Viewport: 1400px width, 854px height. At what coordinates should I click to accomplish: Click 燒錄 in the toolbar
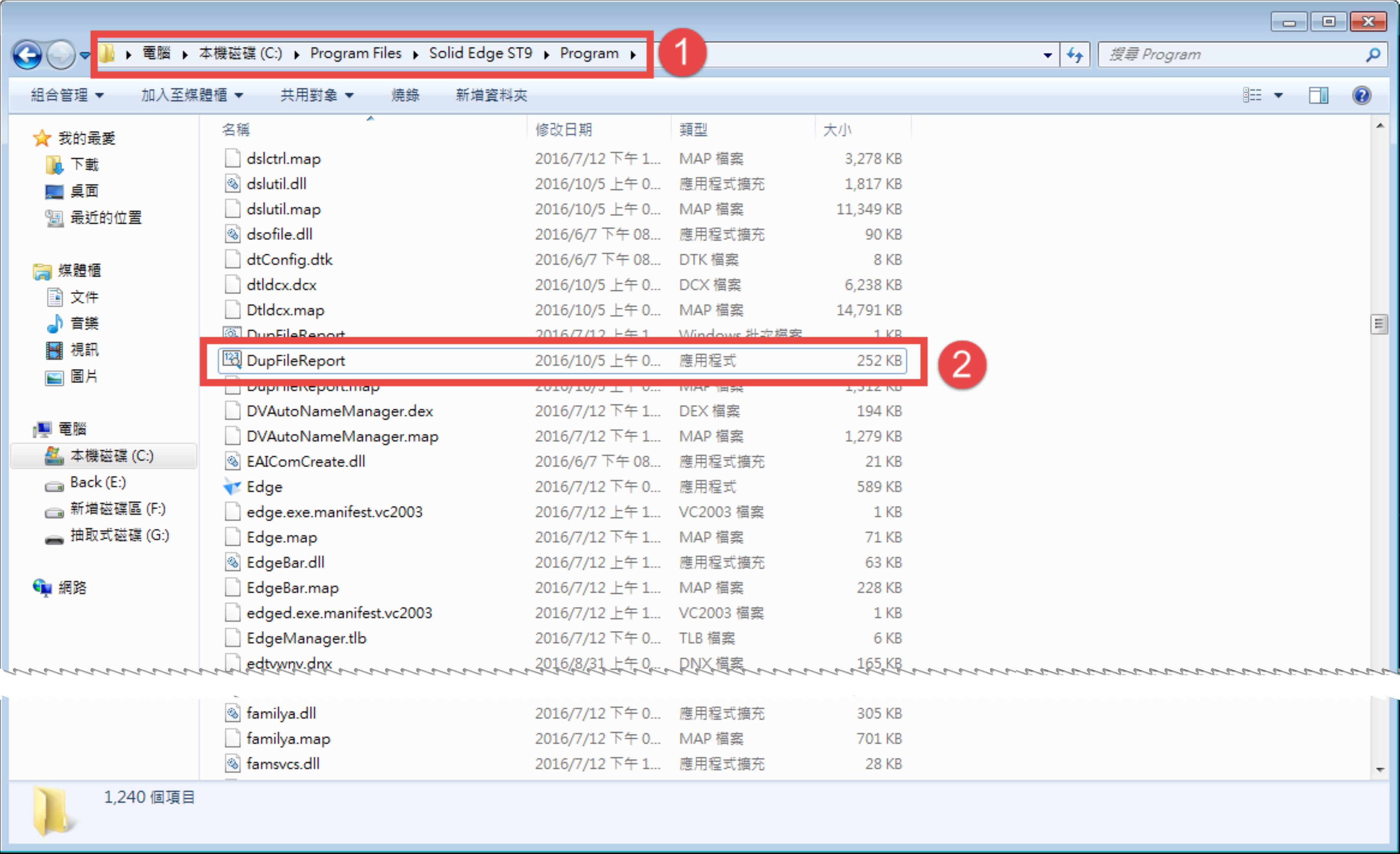(x=405, y=95)
